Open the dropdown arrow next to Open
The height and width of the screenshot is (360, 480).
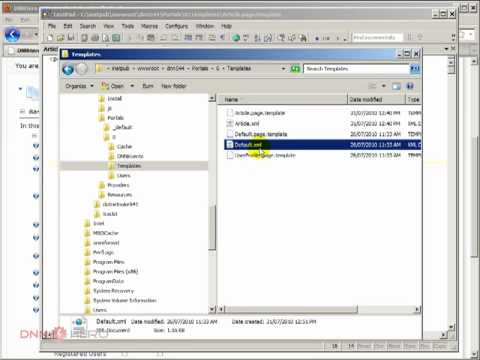point(132,86)
